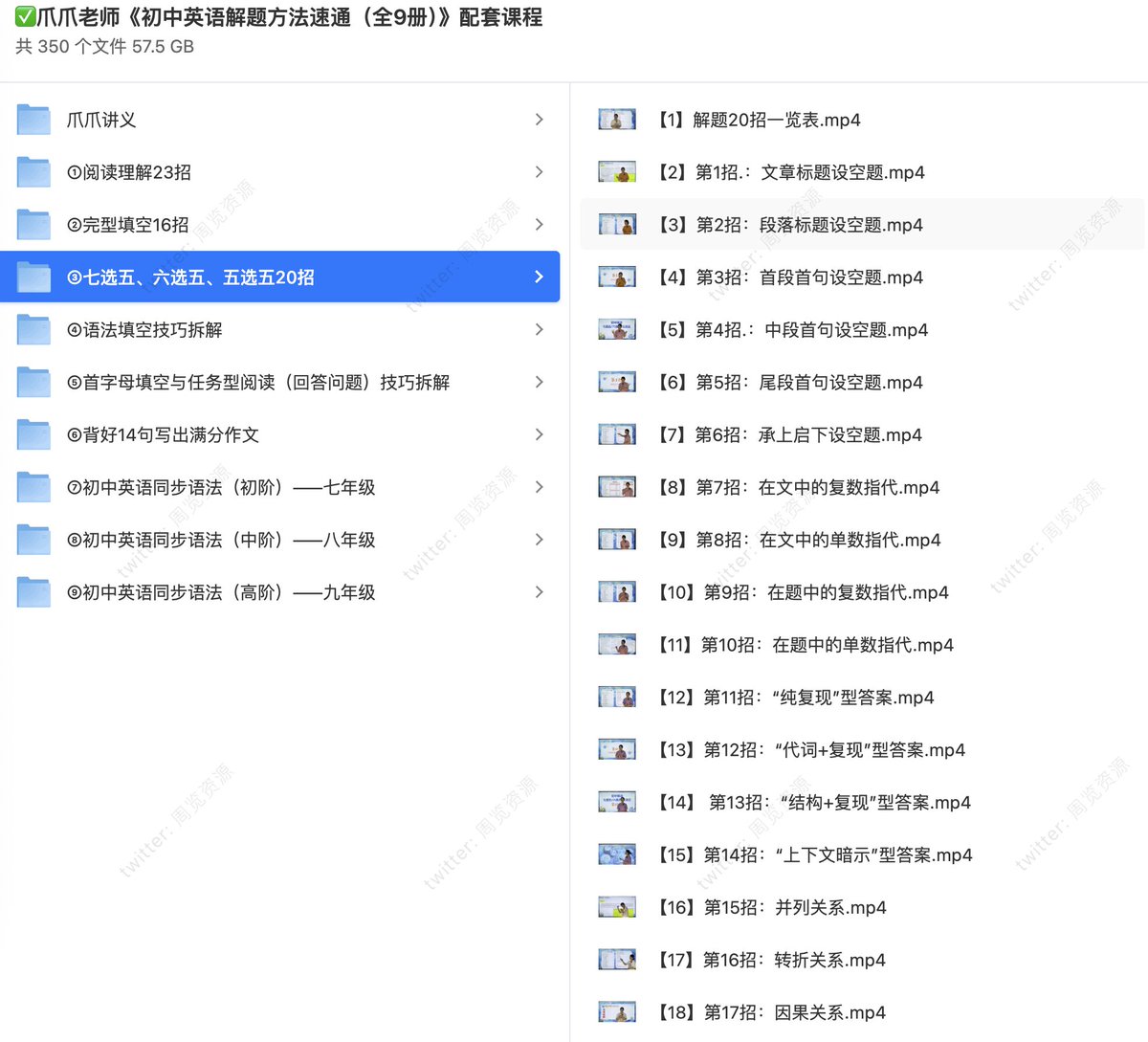
Task: Click the thumbnail for 【15】第14招："上下文暗示"型答案
Action: (616, 854)
